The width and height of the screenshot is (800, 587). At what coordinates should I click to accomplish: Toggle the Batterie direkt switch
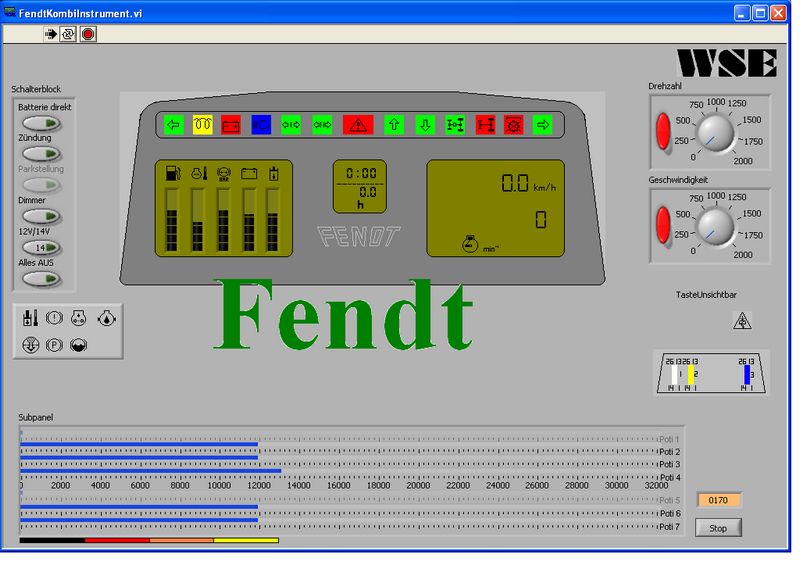tap(42, 123)
